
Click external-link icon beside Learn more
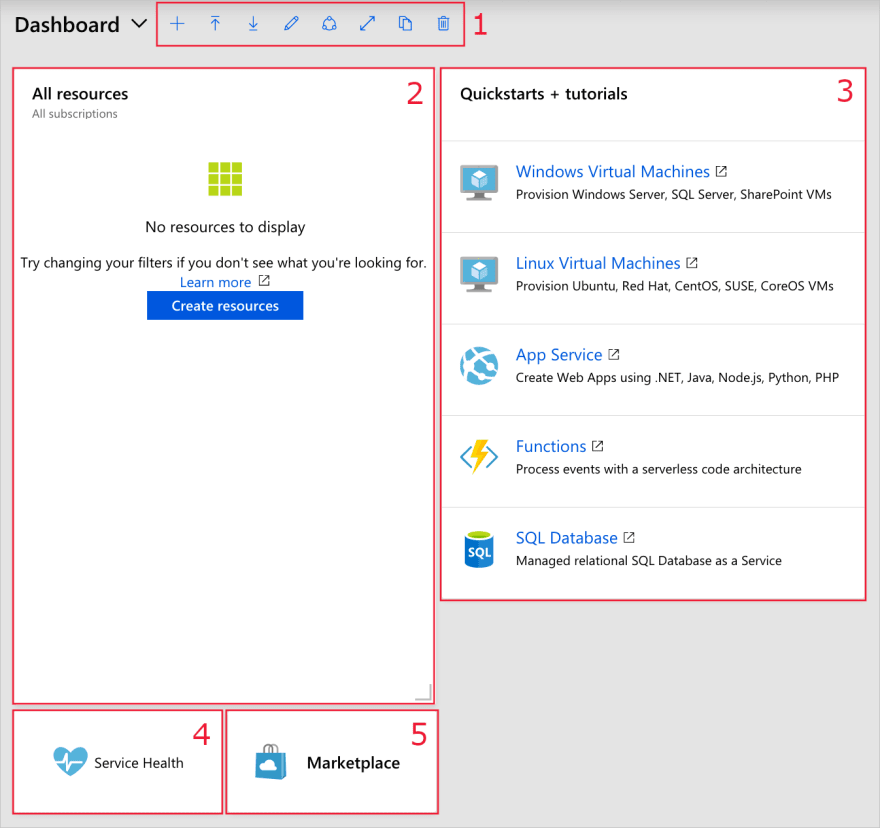264,281
